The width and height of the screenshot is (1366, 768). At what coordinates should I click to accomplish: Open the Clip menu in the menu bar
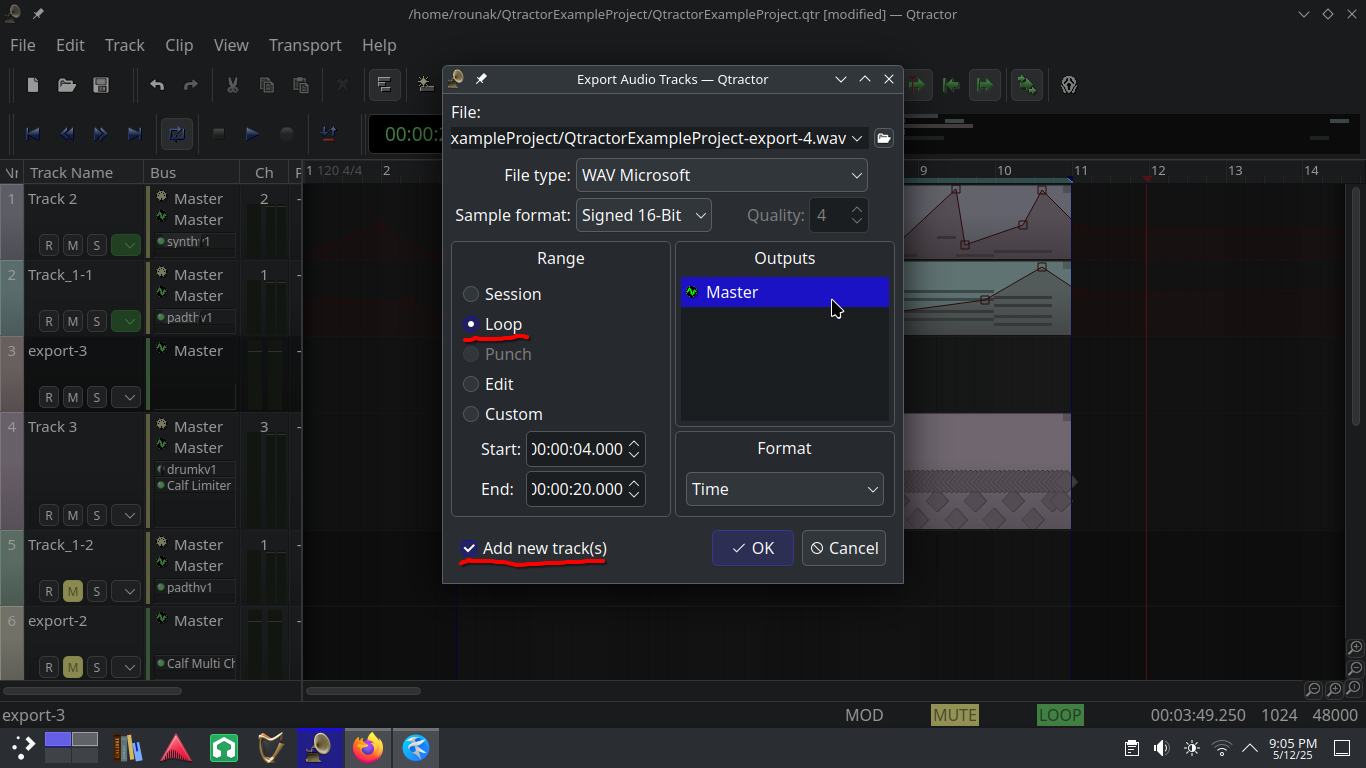179,45
